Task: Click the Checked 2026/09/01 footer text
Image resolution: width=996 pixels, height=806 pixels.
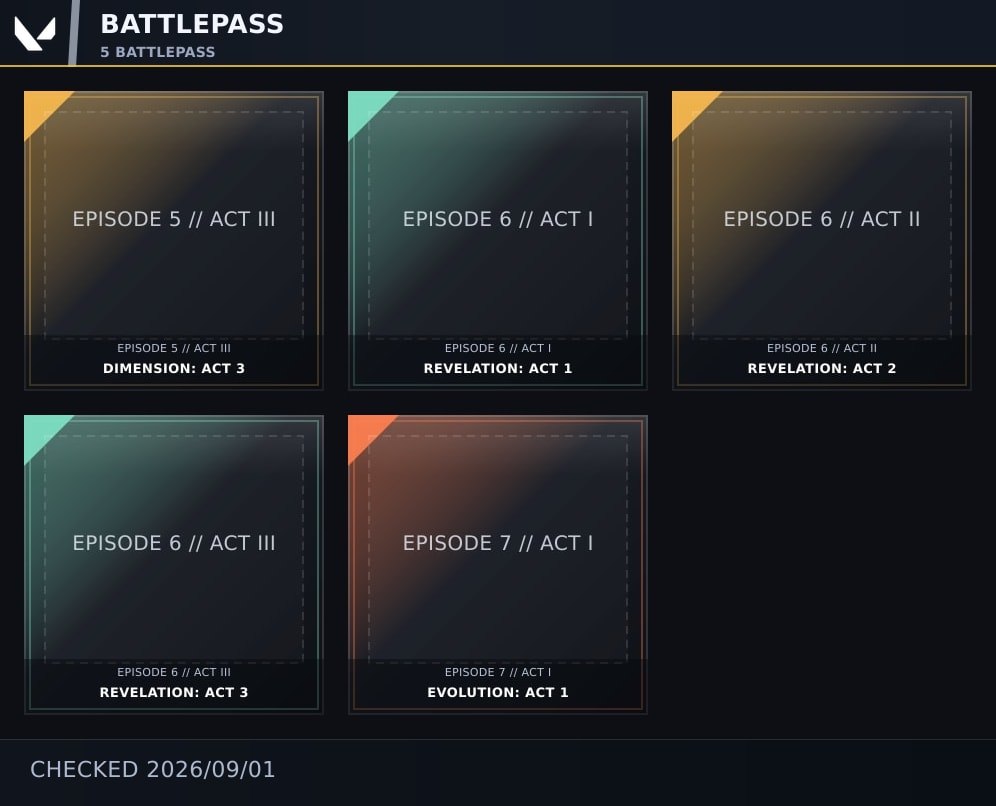Action: 152,769
